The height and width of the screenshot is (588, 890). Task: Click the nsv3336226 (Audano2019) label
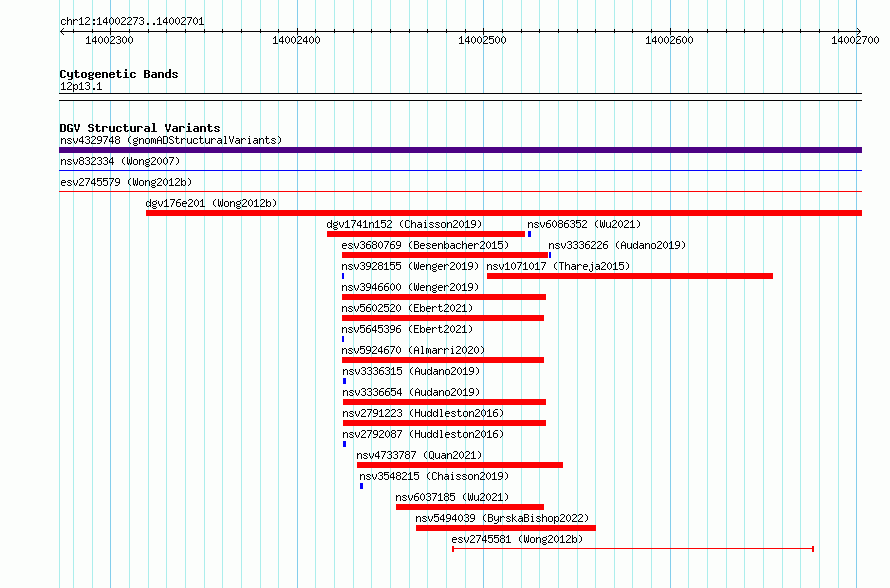pyautogui.click(x=617, y=245)
